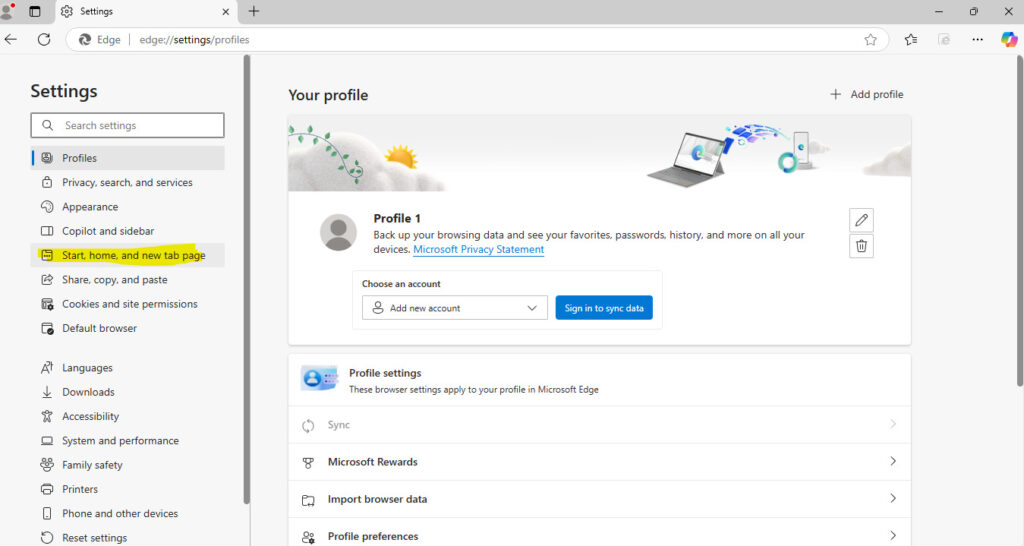Viewport: 1024px width, 546px height.
Task: Go to Appearance settings
Action: point(127,206)
